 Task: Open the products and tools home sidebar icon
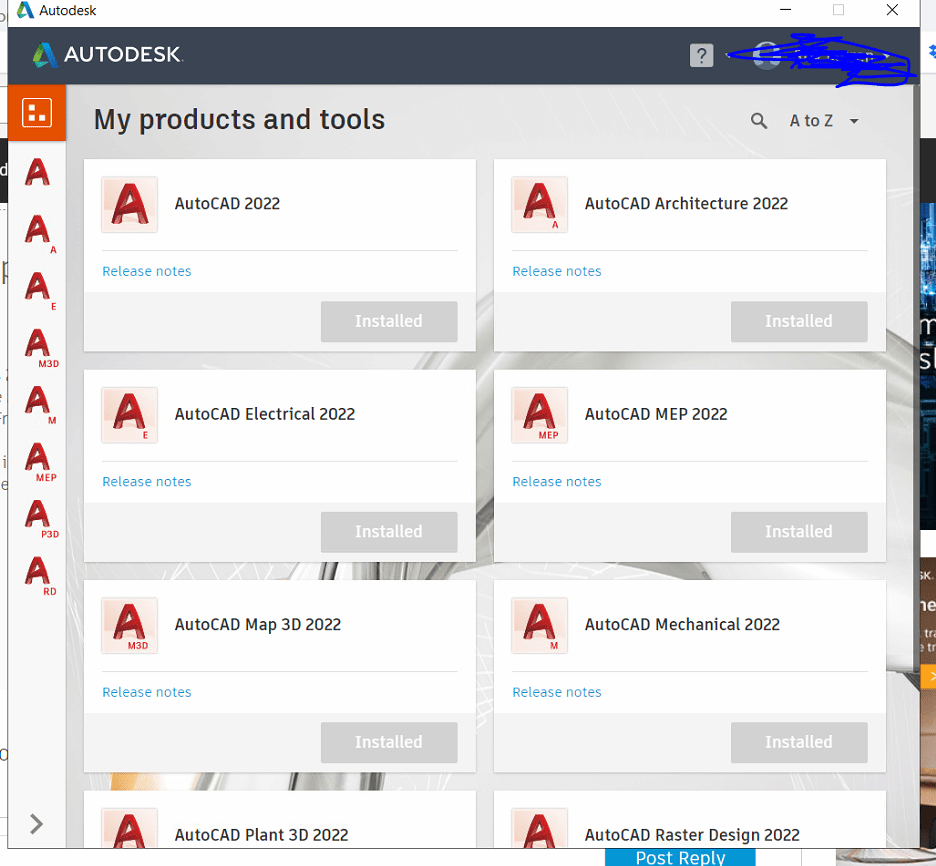(x=37, y=113)
